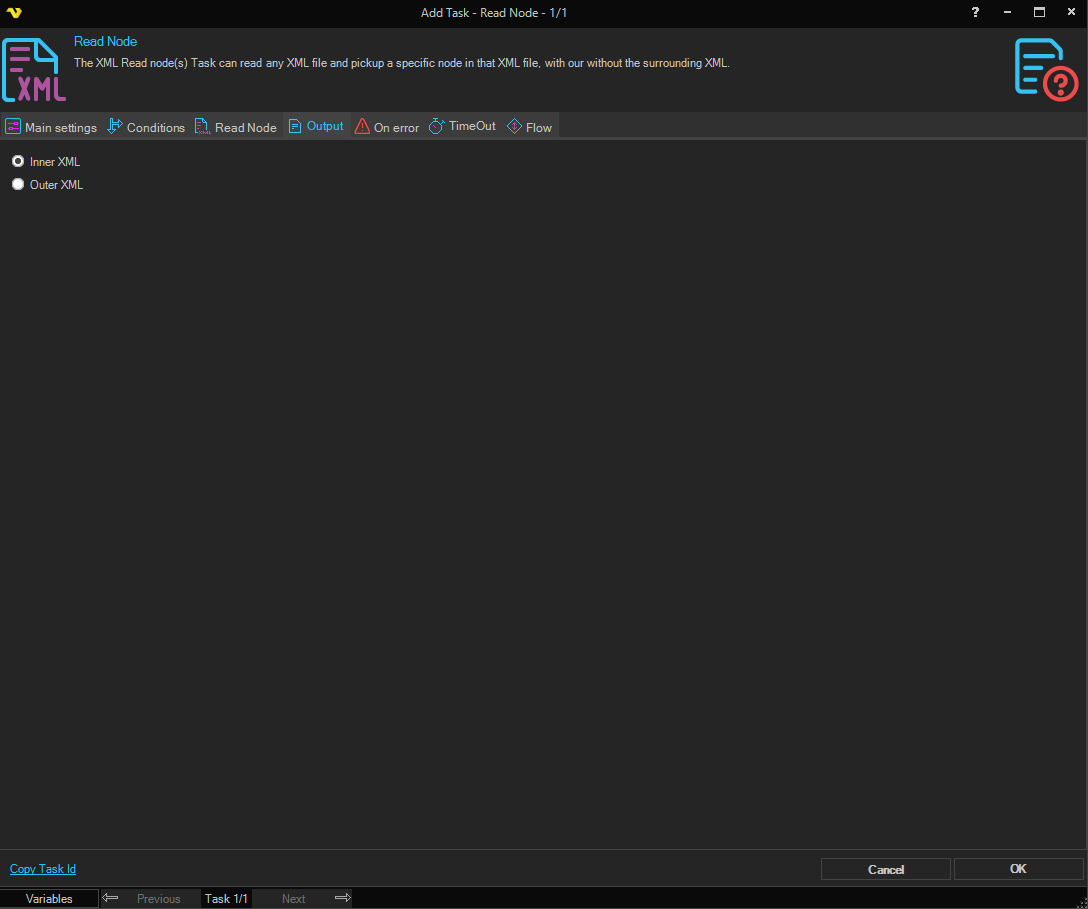Click the Conditions tab icon

click(115, 127)
